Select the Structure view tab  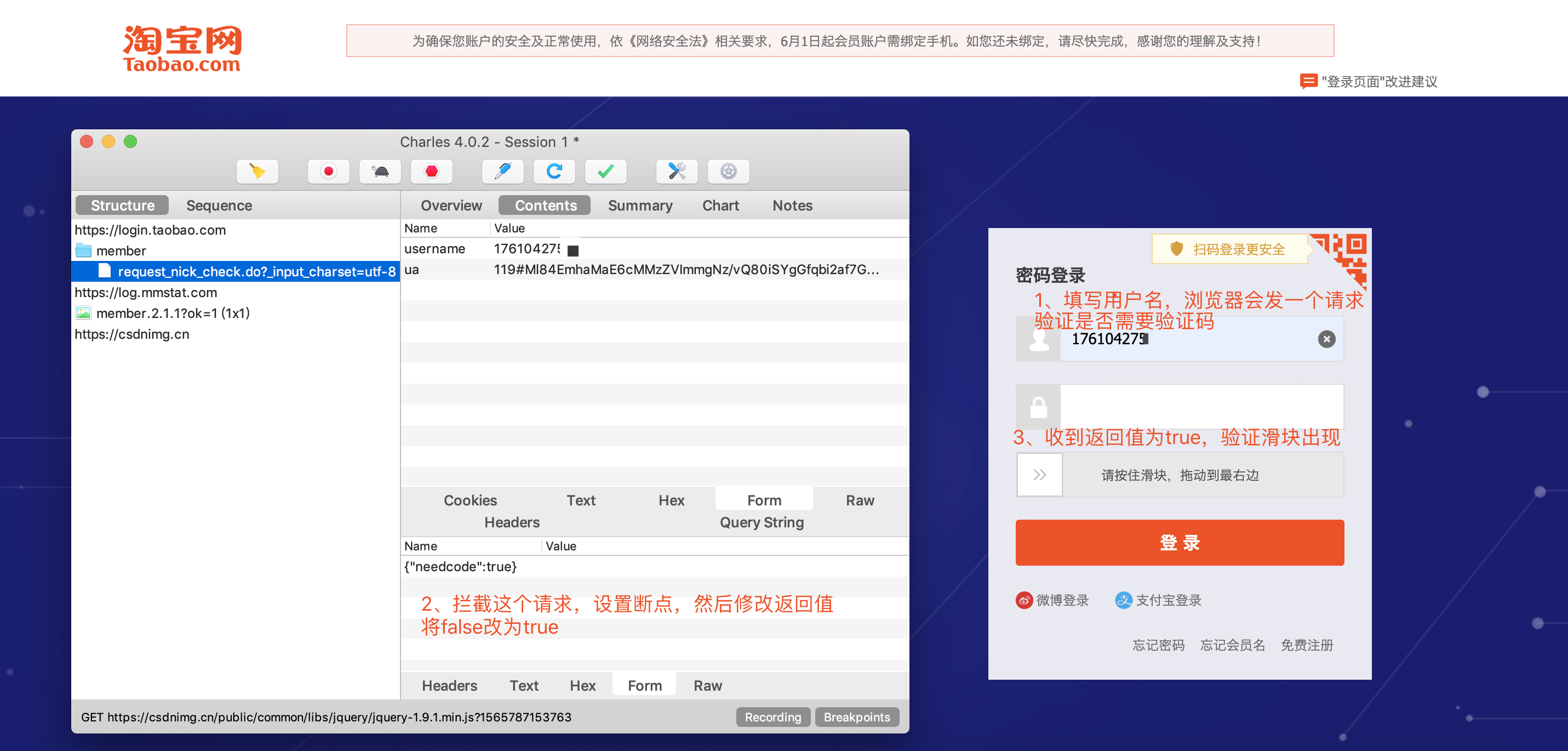click(x=120, y=206)
